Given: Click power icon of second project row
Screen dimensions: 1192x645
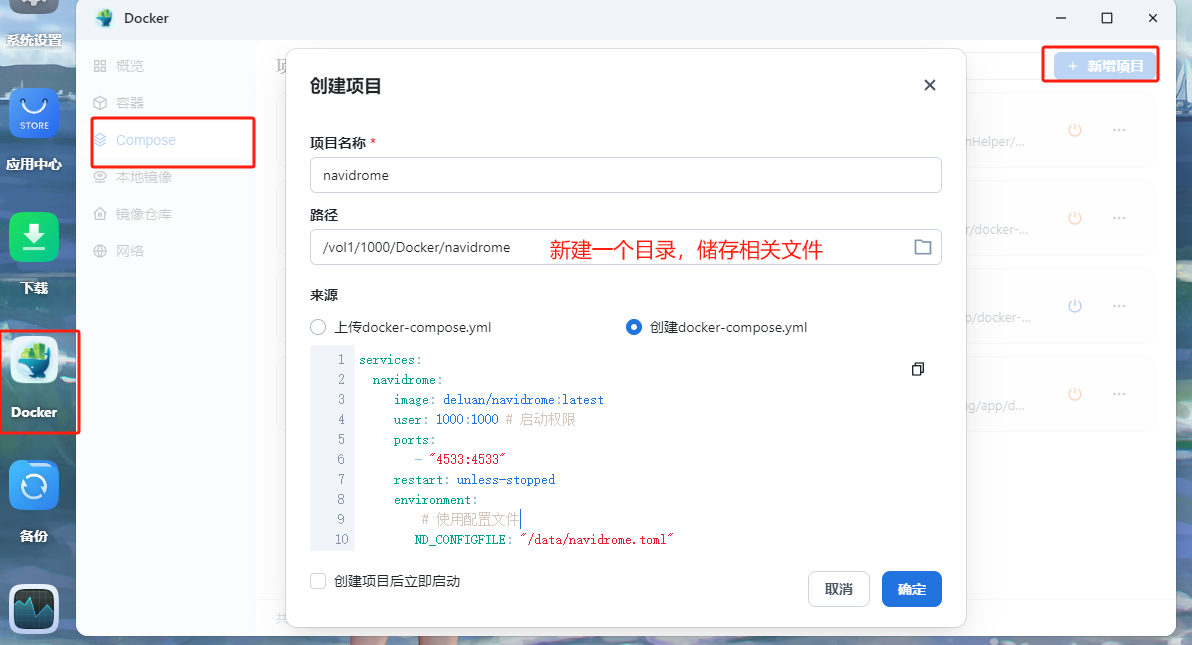Looking at the screenshot, I should [x=1075, y=218].
